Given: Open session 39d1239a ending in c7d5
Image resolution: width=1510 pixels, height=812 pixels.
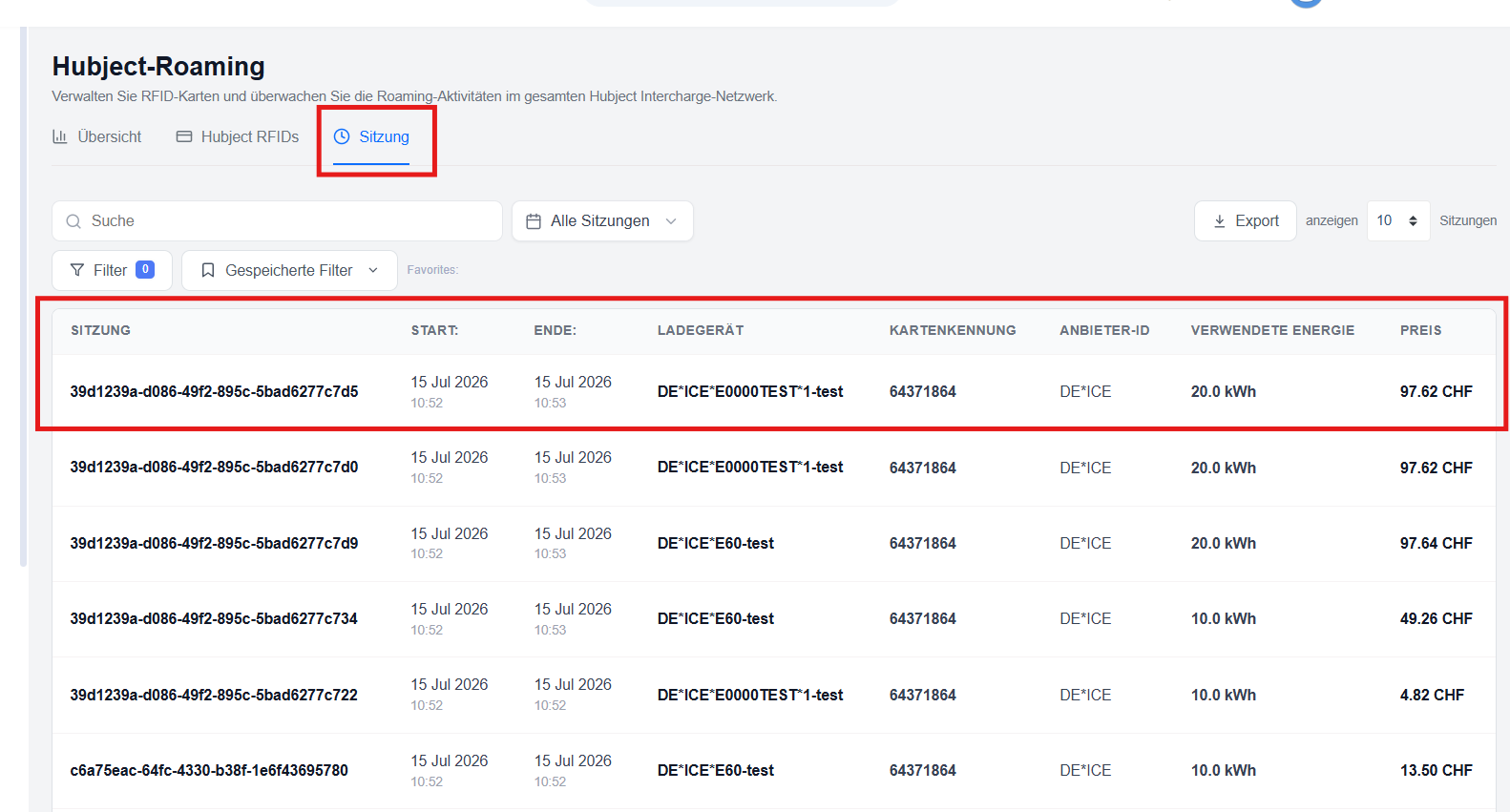Looking at the screenshot, I should (773, 391).
